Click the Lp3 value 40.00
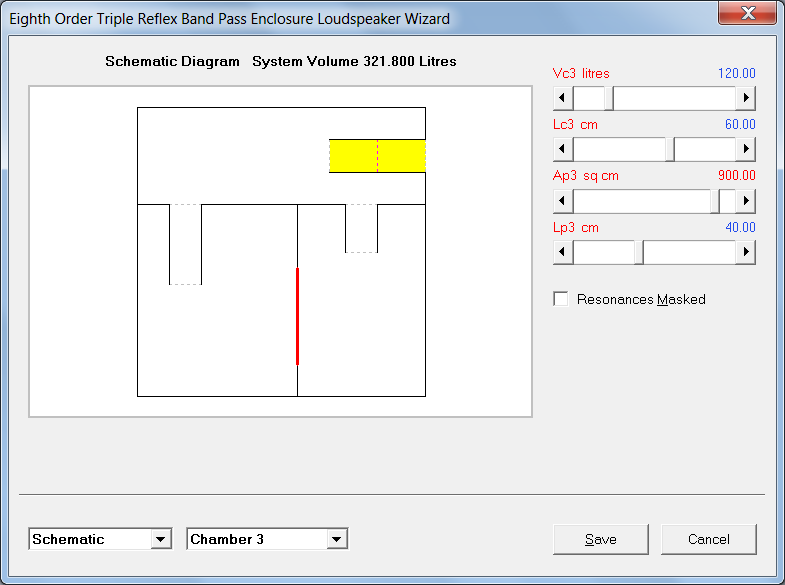 click(x=740, y=227)
